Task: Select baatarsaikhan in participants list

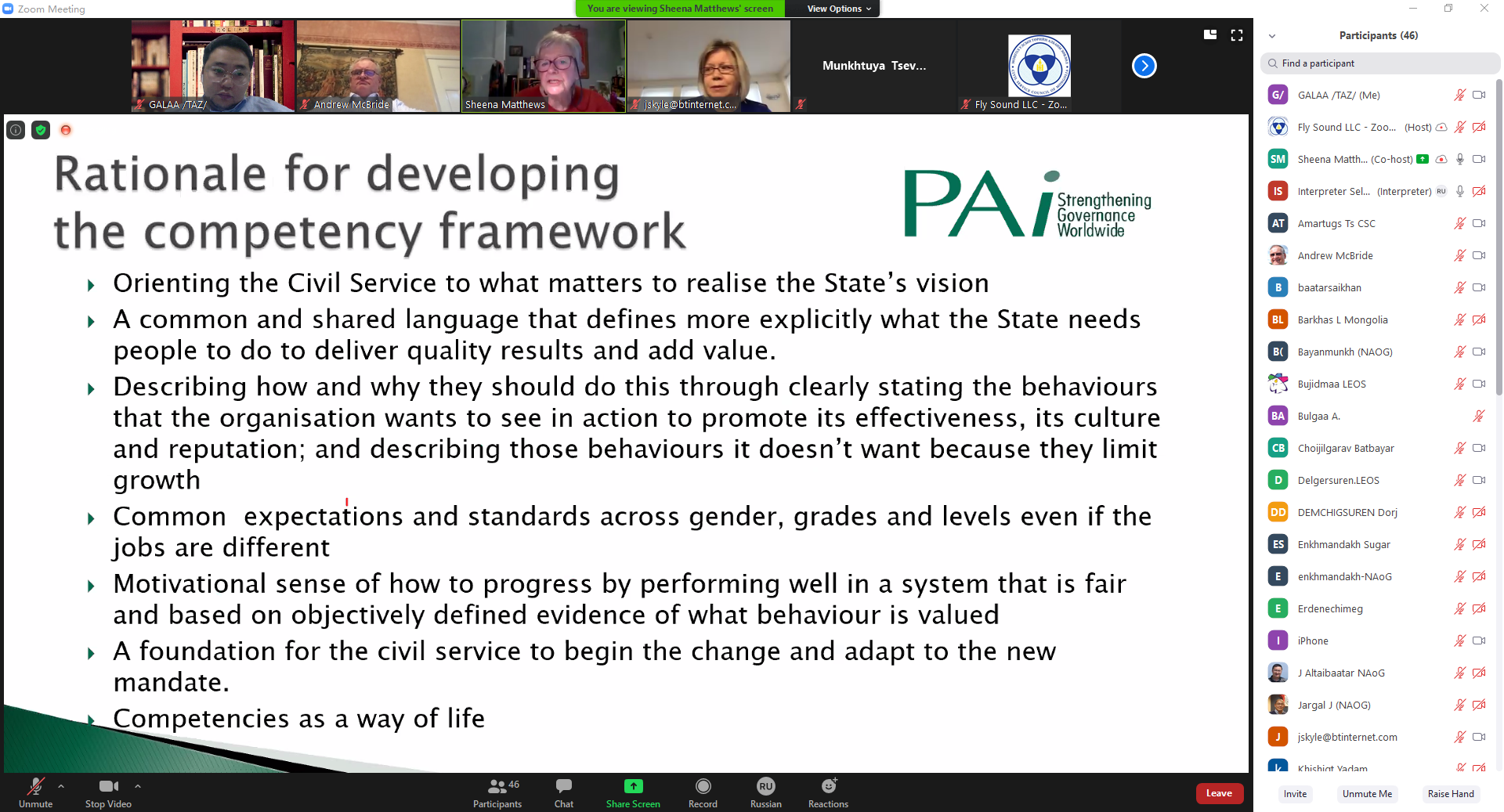Action: click(x=1377, y=287)
